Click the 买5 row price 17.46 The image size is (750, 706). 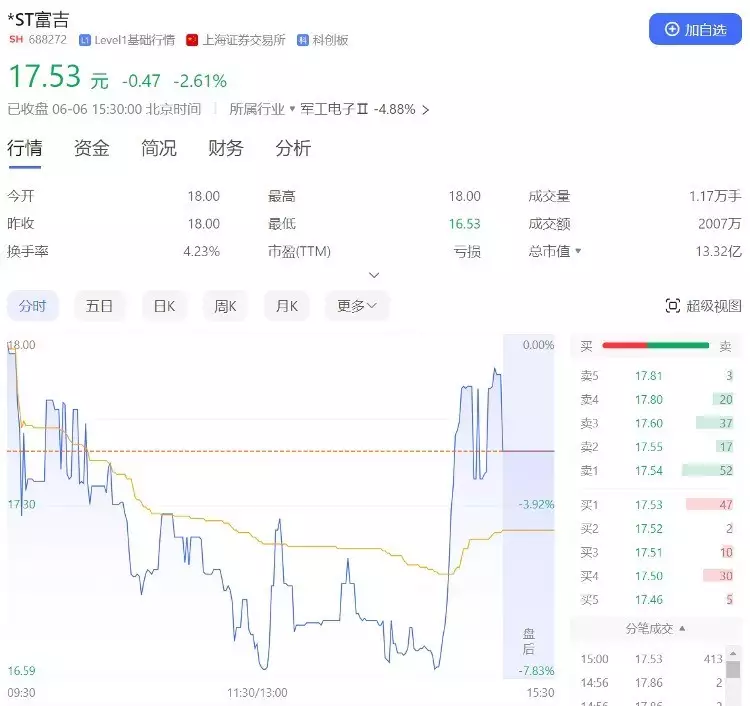click(x=649, y=599)
